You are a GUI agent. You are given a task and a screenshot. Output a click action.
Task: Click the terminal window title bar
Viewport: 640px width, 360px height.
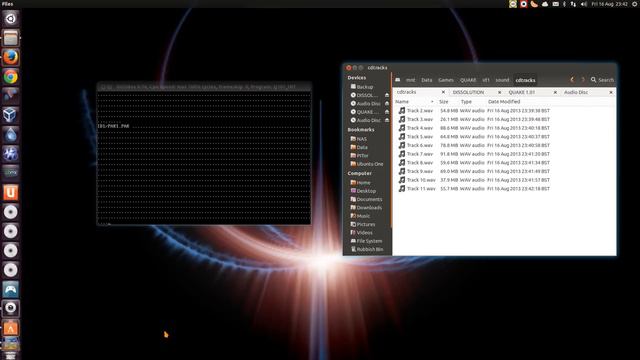tap(204, 87)
